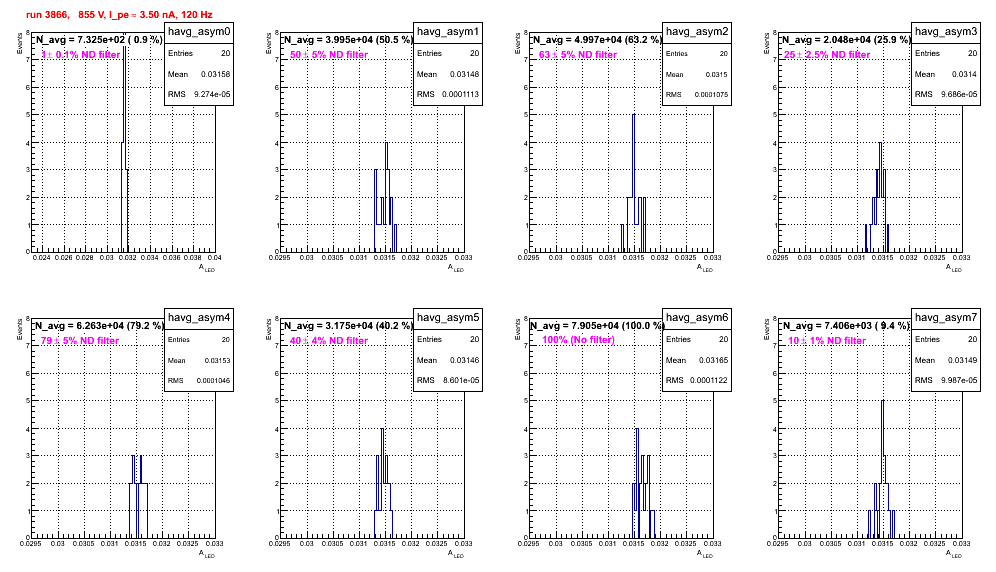Select the 1± 0.1% ND filter label
Viewport: 996px width, 572px height.
pos(81,55)
